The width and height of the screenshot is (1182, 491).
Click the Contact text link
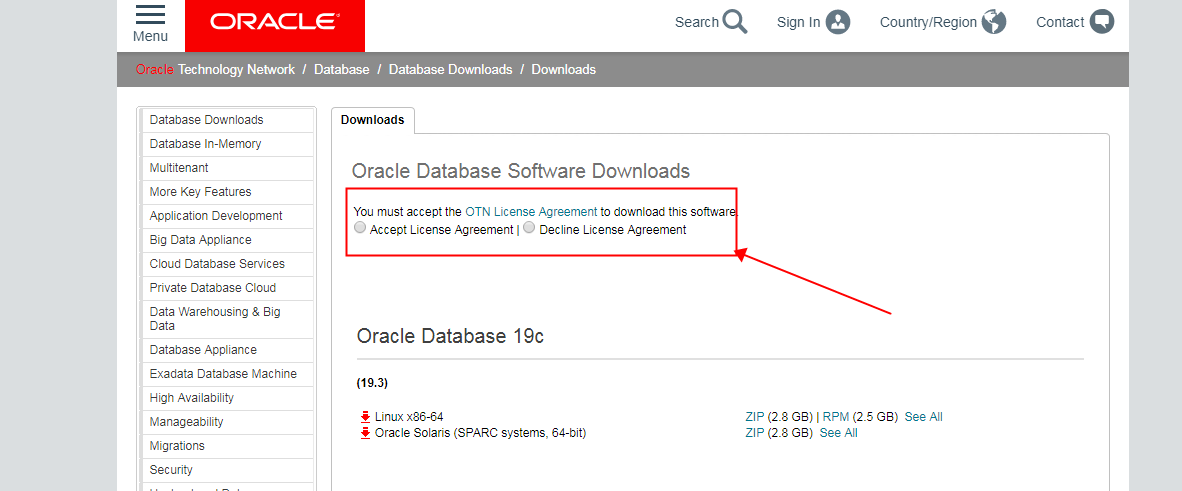pyautogui.click(x=1060, y=23)
